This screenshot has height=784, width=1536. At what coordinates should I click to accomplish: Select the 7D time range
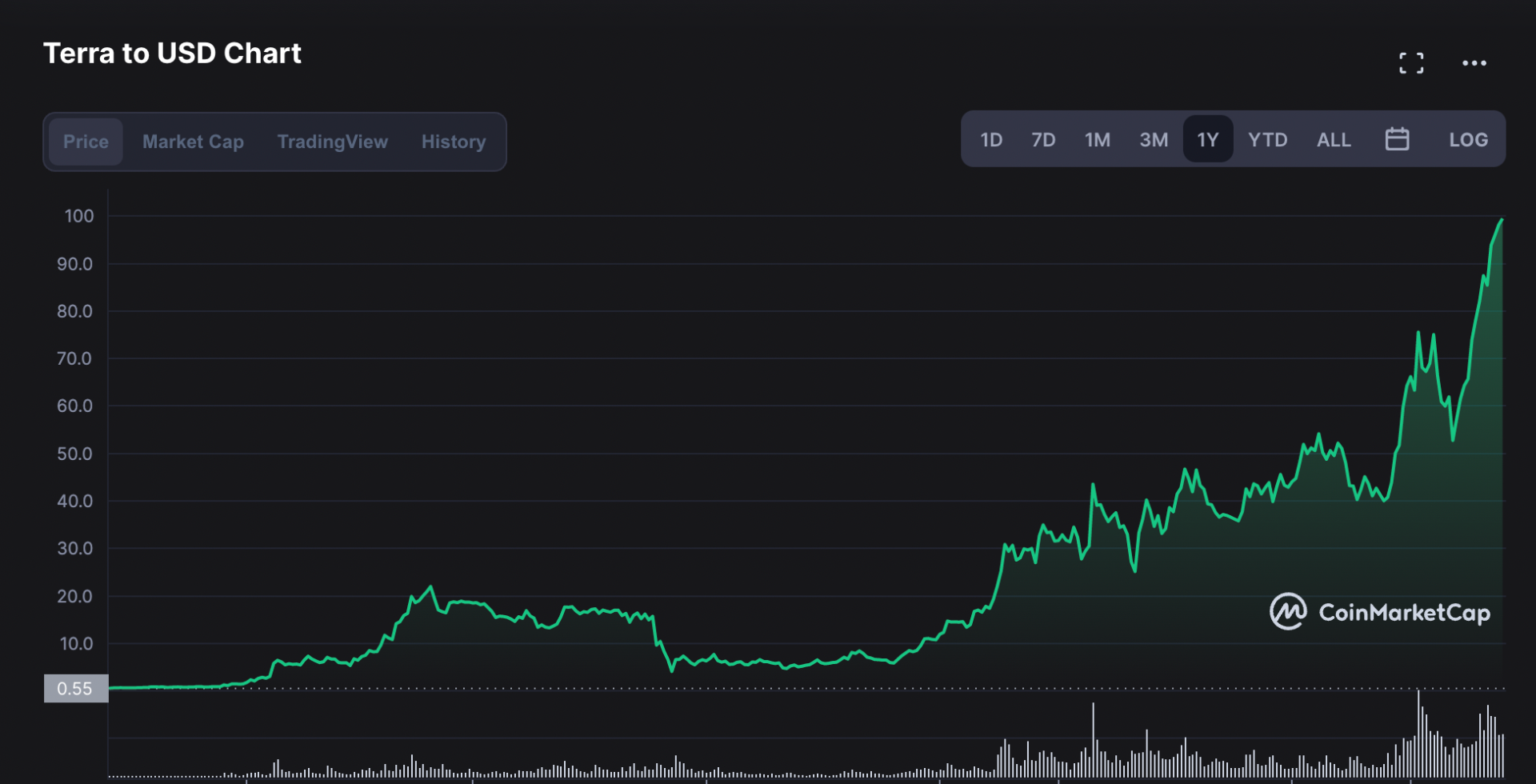coord(1043,138)
